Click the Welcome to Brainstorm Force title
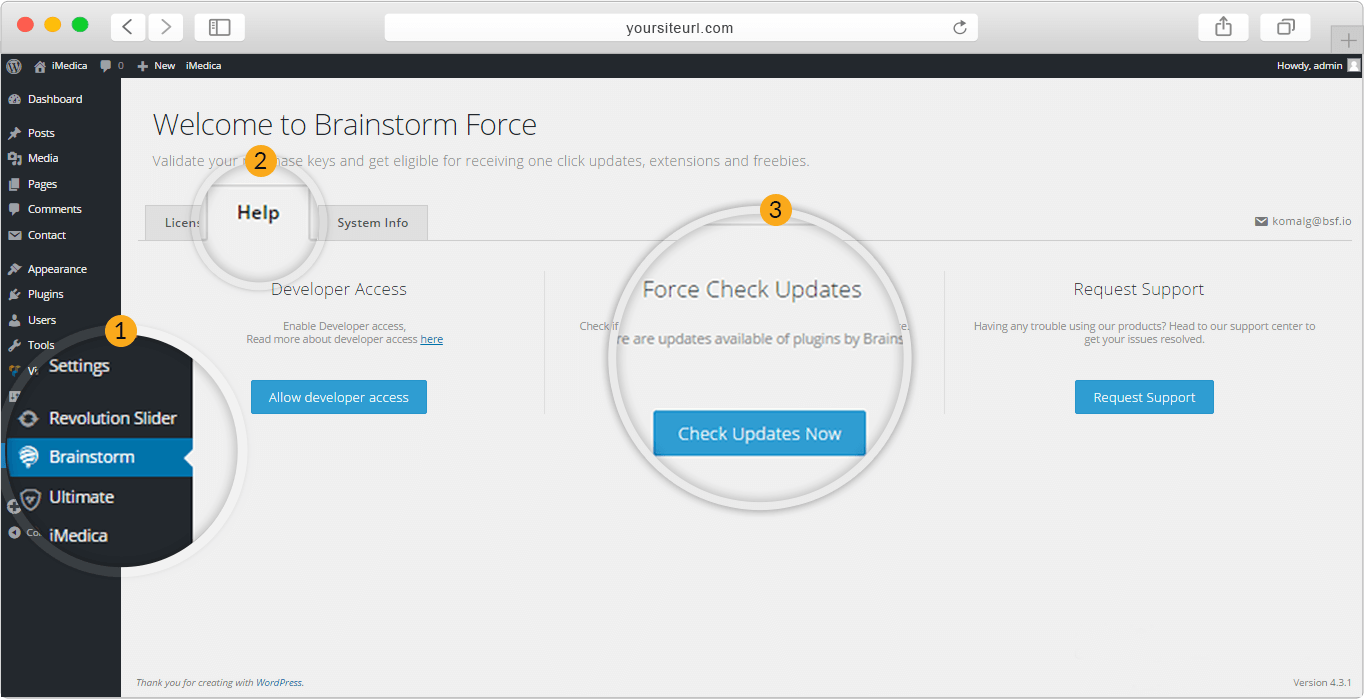 coord(345,125)
